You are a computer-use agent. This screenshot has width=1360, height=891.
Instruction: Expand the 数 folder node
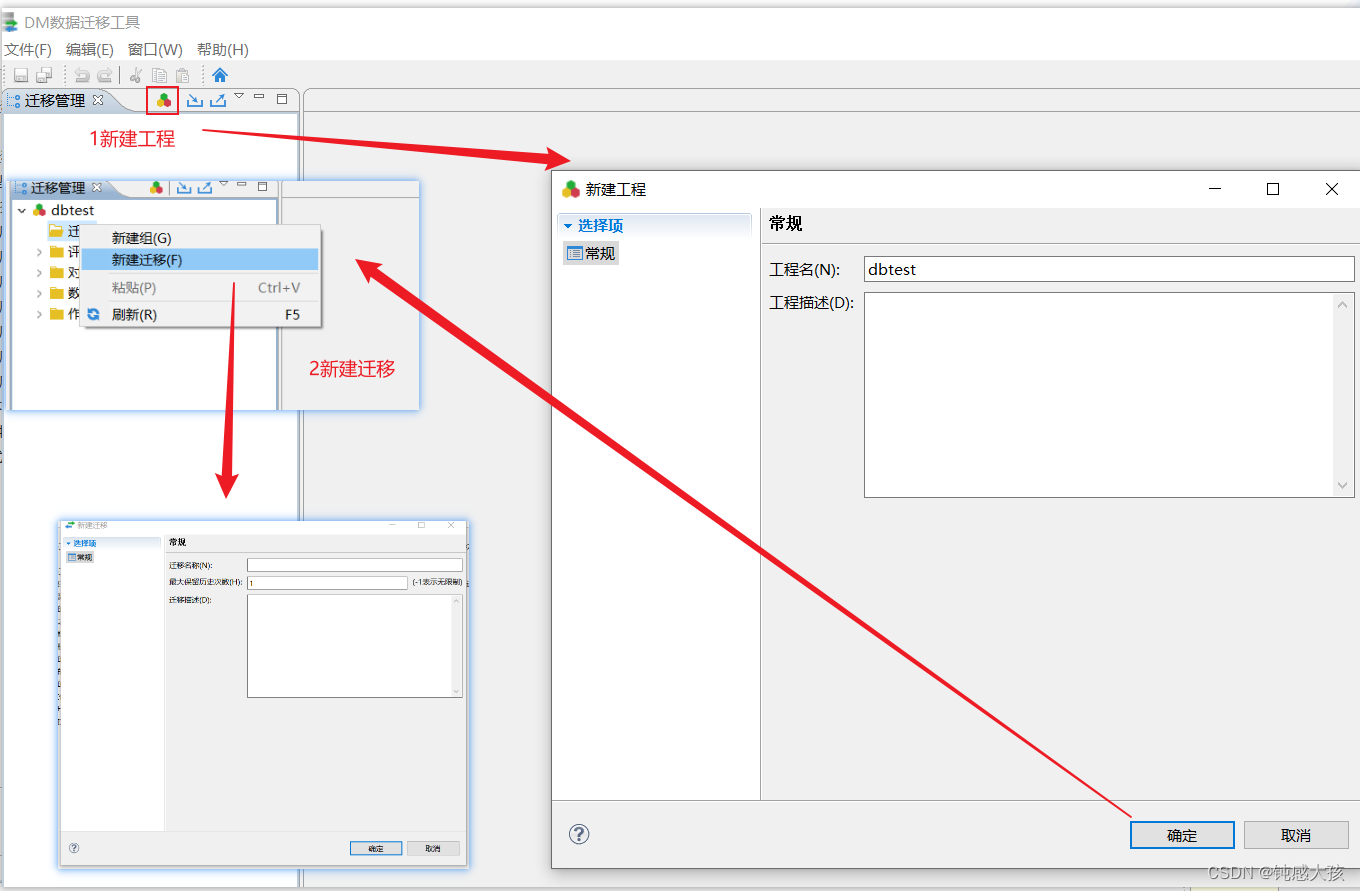[39, 293]
